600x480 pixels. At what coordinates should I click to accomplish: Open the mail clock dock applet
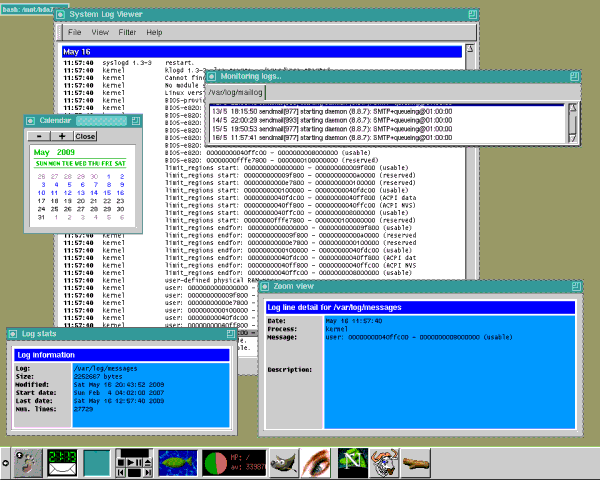pyautogui.click(x=64, y=460)
